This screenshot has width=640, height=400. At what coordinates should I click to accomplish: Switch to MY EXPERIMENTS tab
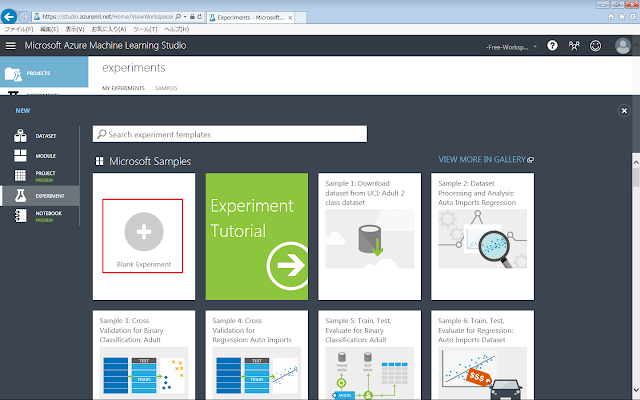123,88
